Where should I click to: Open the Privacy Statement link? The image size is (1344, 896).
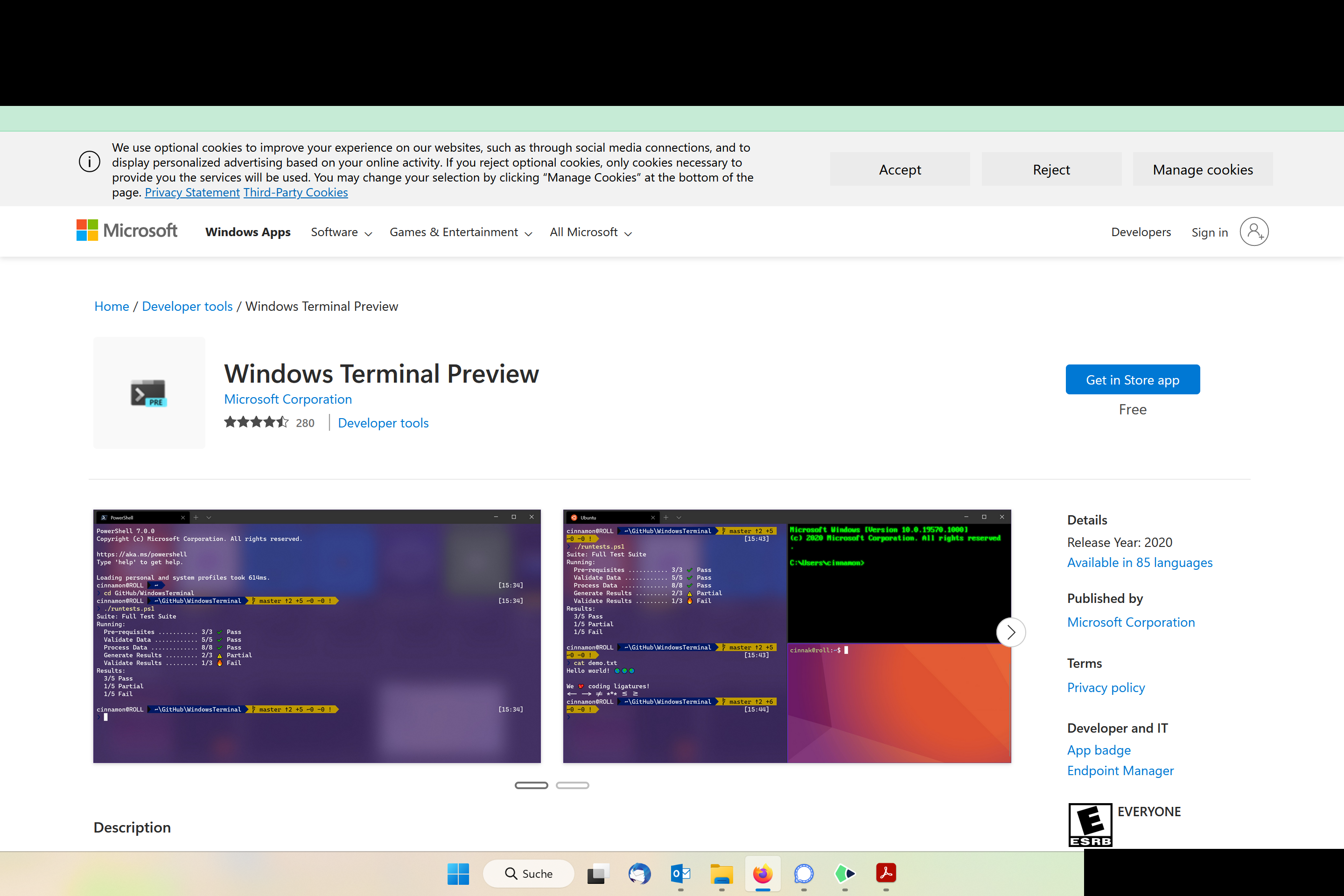click(192, 192)
